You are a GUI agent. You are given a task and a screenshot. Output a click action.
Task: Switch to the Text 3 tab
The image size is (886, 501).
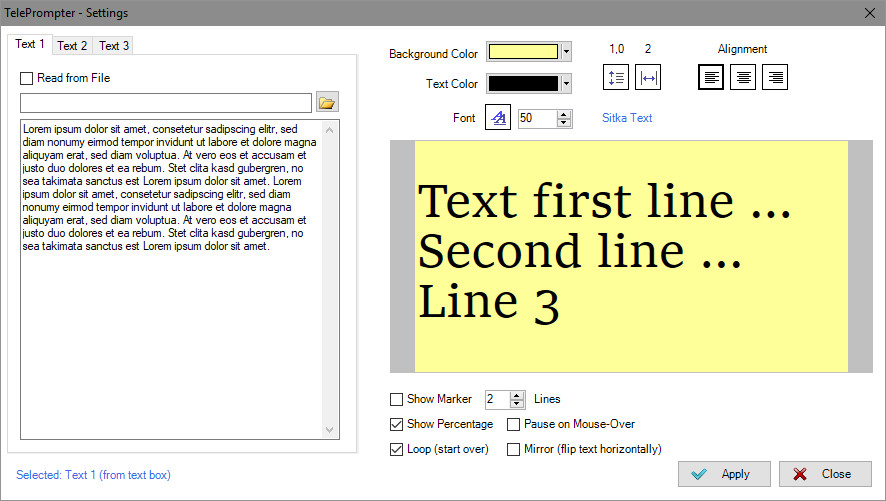[x=114, y=46]
